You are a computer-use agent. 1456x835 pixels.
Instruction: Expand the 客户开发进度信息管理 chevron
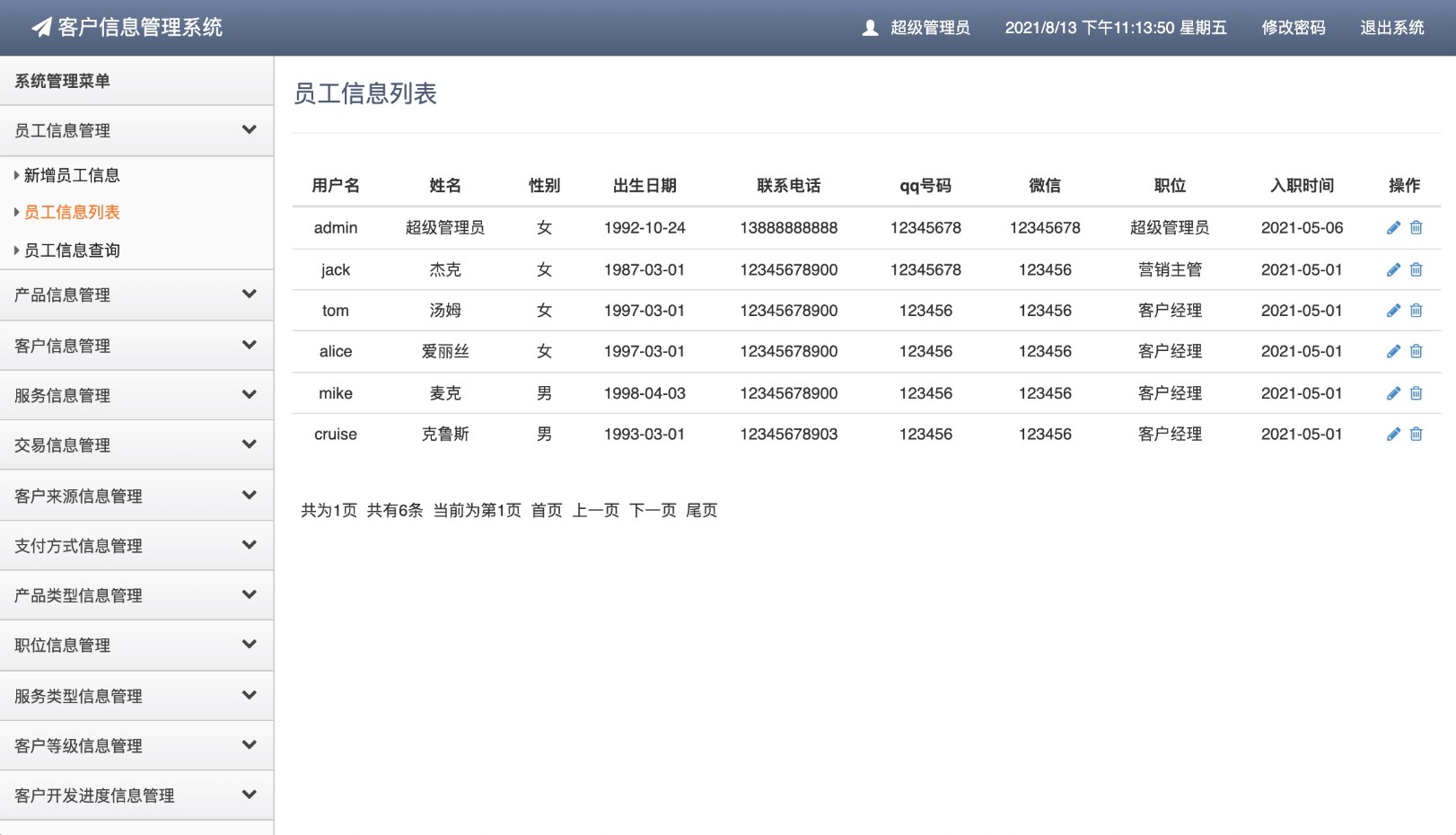[x=250, y=795]
